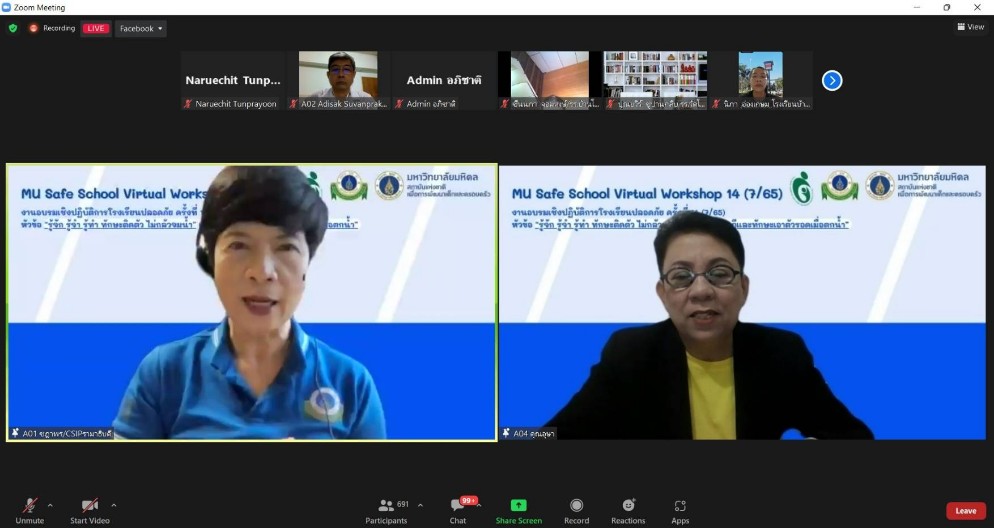The width and height of the screenshot is (994, 528).
Task: Show next gallery participants with arrow
Action: pyautogui.click(x=832, y=80)
